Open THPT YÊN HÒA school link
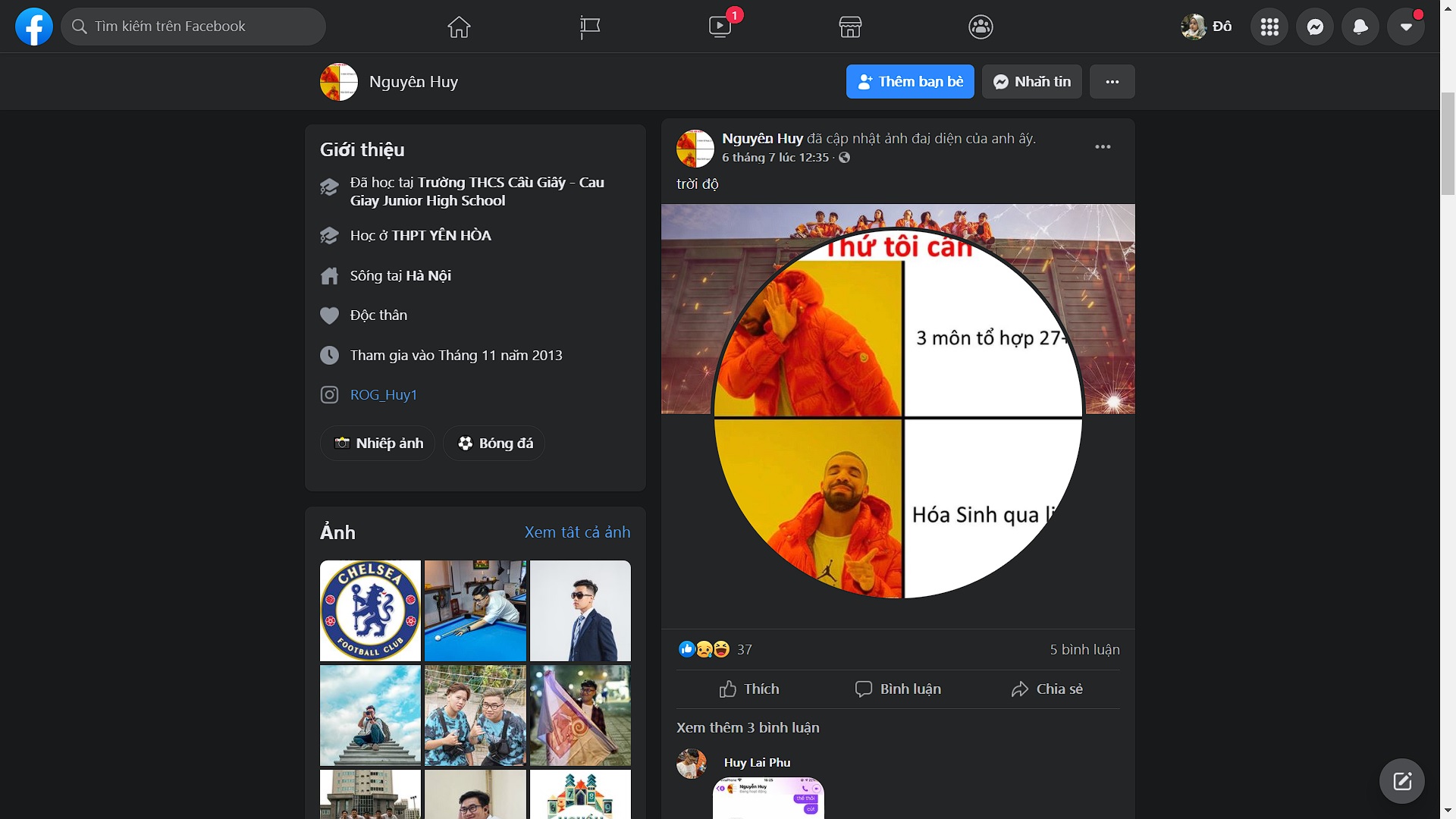The image size is (1456, 819). point(441,235)
